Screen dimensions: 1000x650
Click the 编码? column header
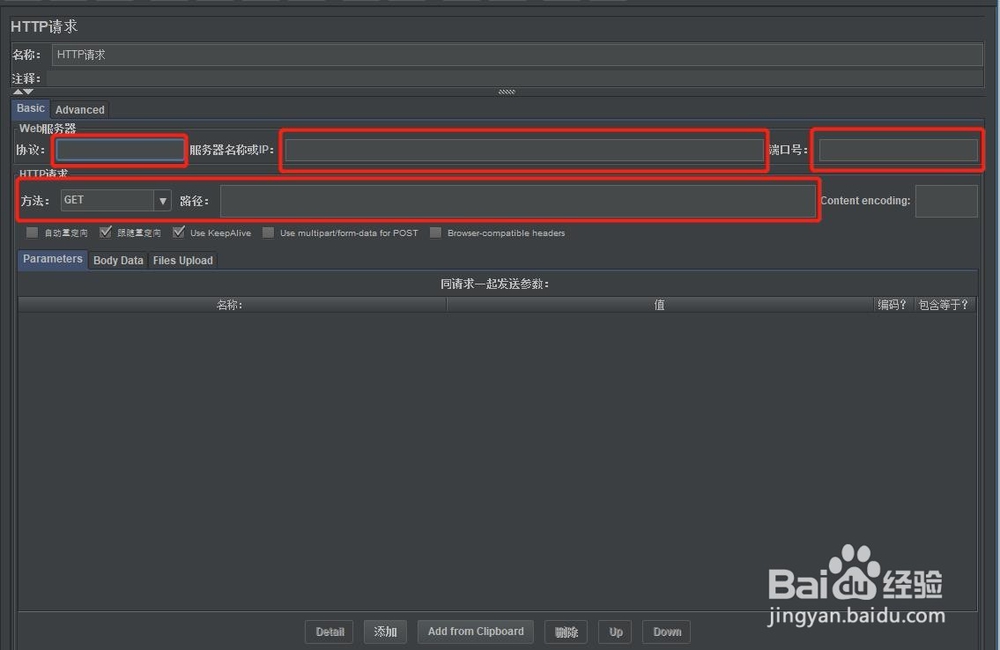pos(893,305)
